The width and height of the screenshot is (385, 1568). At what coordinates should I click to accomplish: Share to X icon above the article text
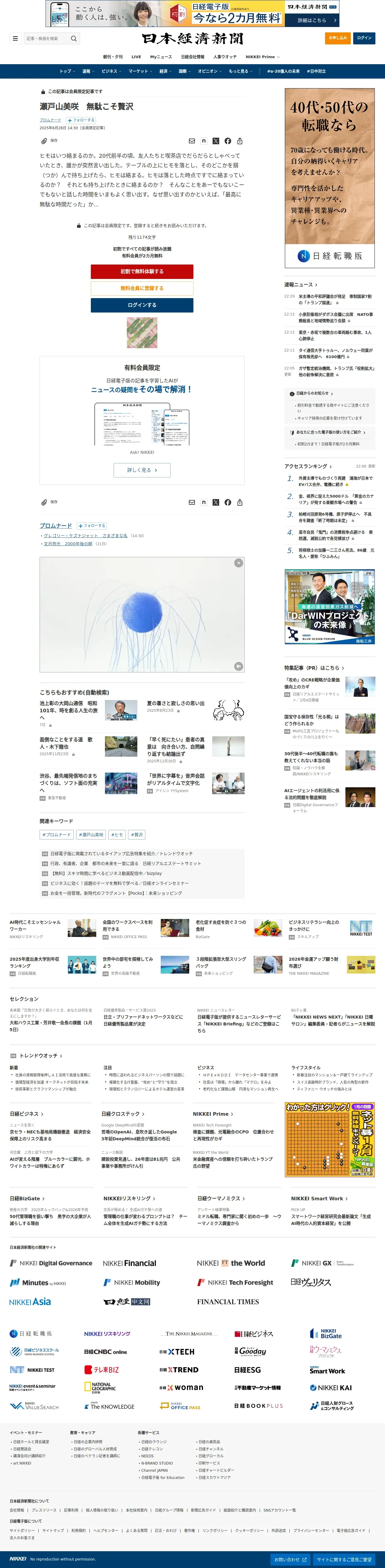click(216, 141)
